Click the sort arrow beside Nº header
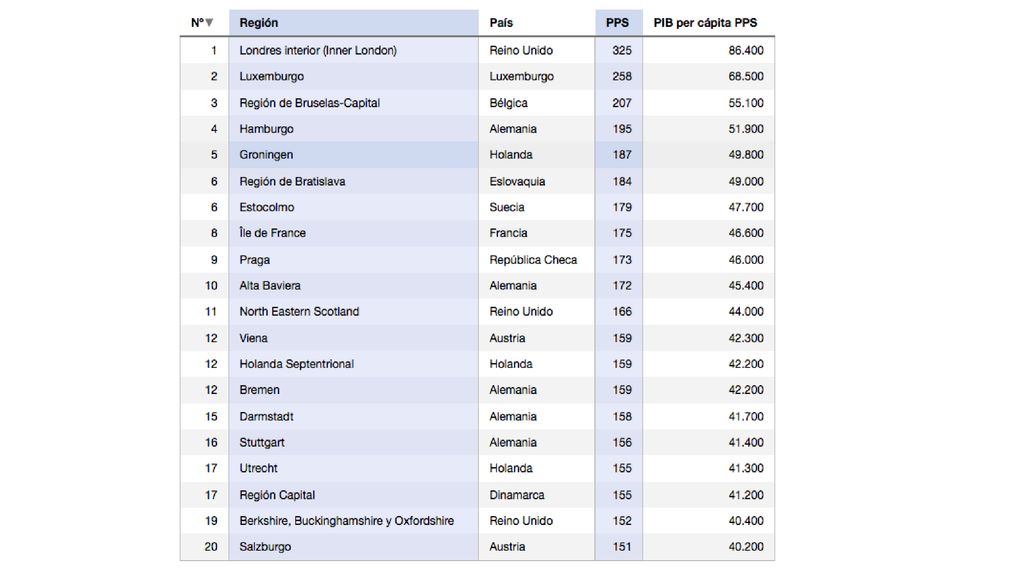The image size is (1024, 576). [x=209, y=23]
